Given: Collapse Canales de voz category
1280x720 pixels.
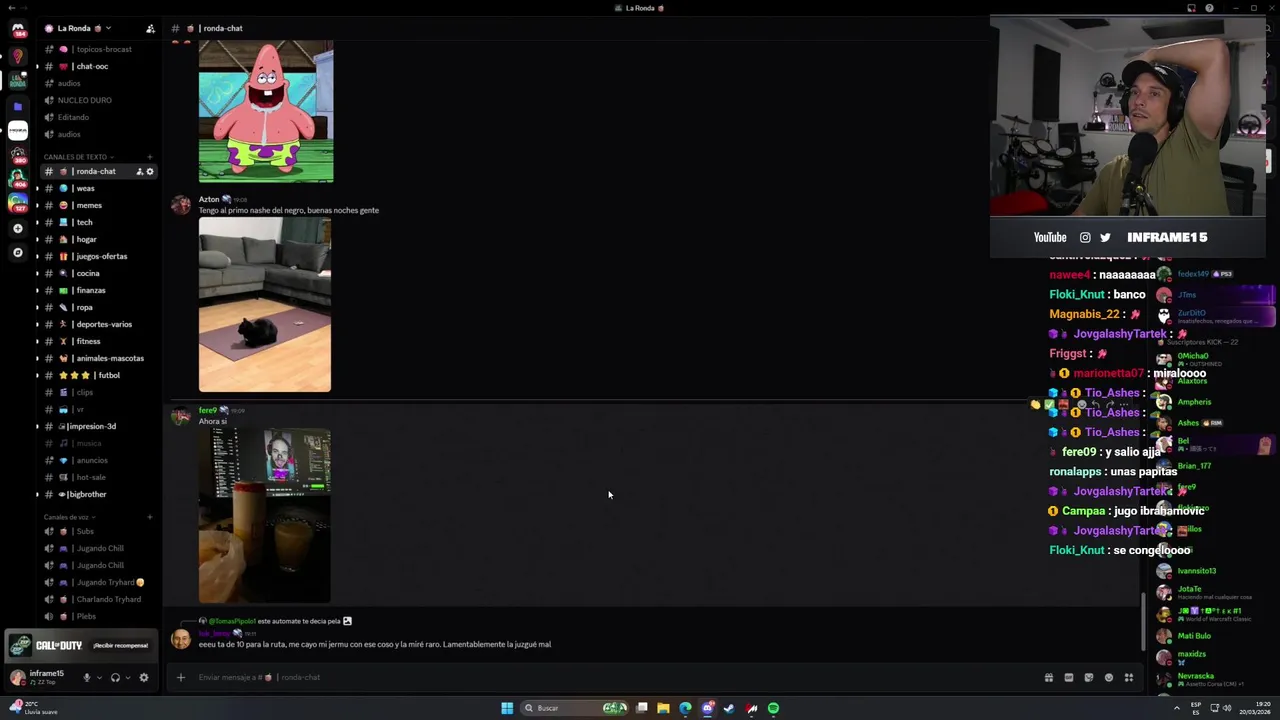Looking at the screenshot, I should pyautogui.click(x=69, y=517).
